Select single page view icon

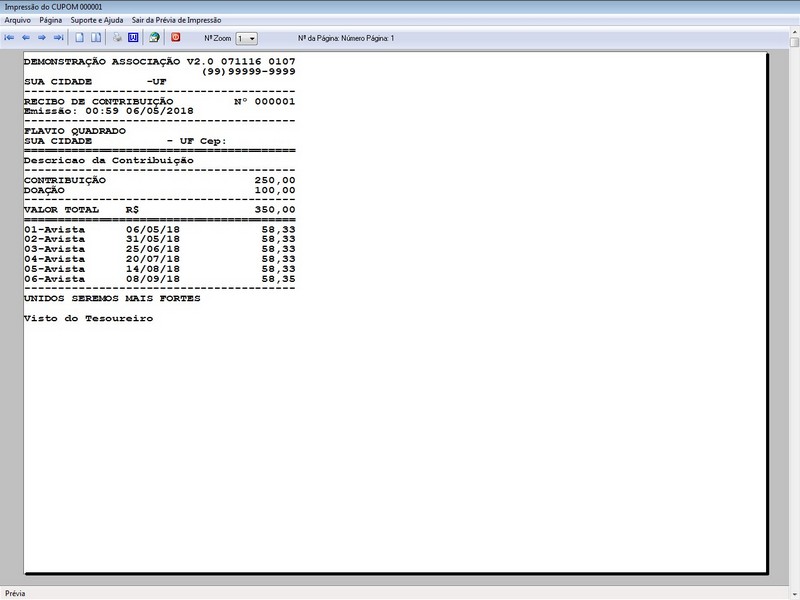pos(80,38)
